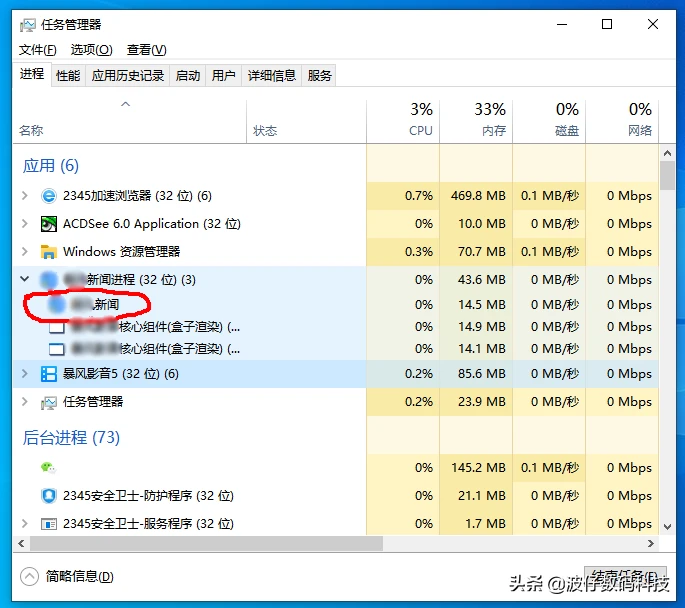The height and width of the screenshot is (608, 685).
Task: Select the 进程 tab
Action: (x=31, y=74)
